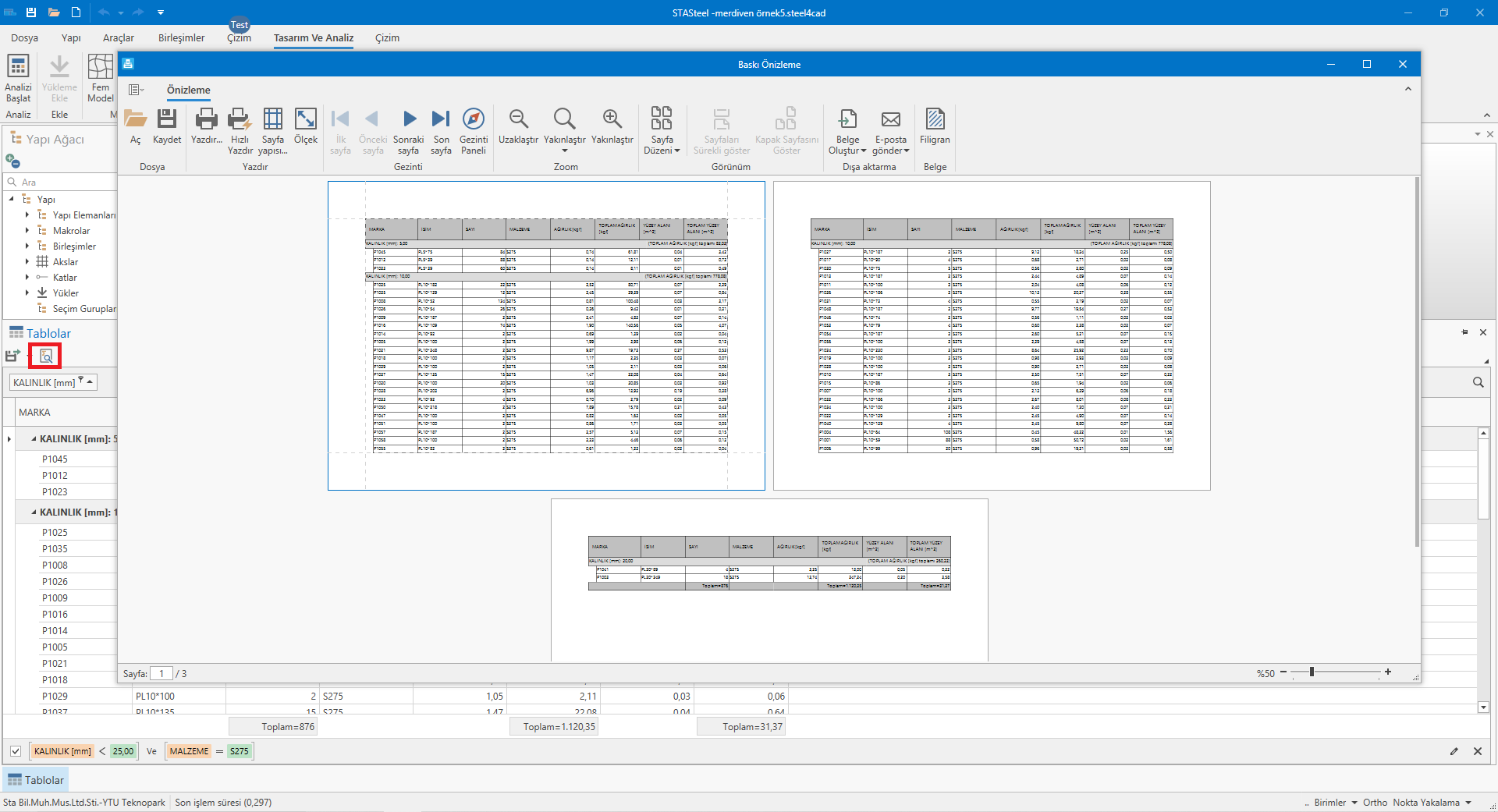Image resolution: width=1498 pixels, height=812 pixels.
Task: Open the table print preview icon
Action: click(45, 356)
